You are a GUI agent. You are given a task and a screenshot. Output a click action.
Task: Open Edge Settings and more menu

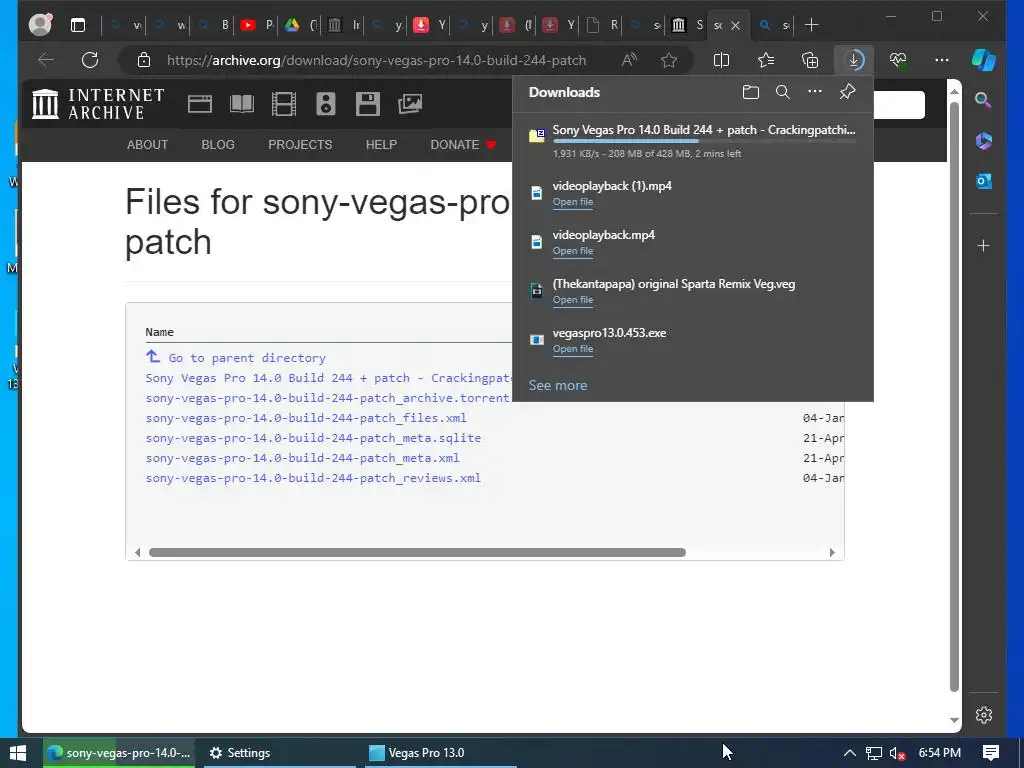(942, 60)
